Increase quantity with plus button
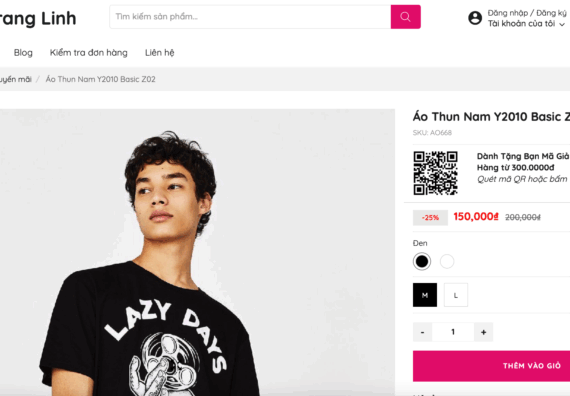570x396 pixels. pos(483,332)
